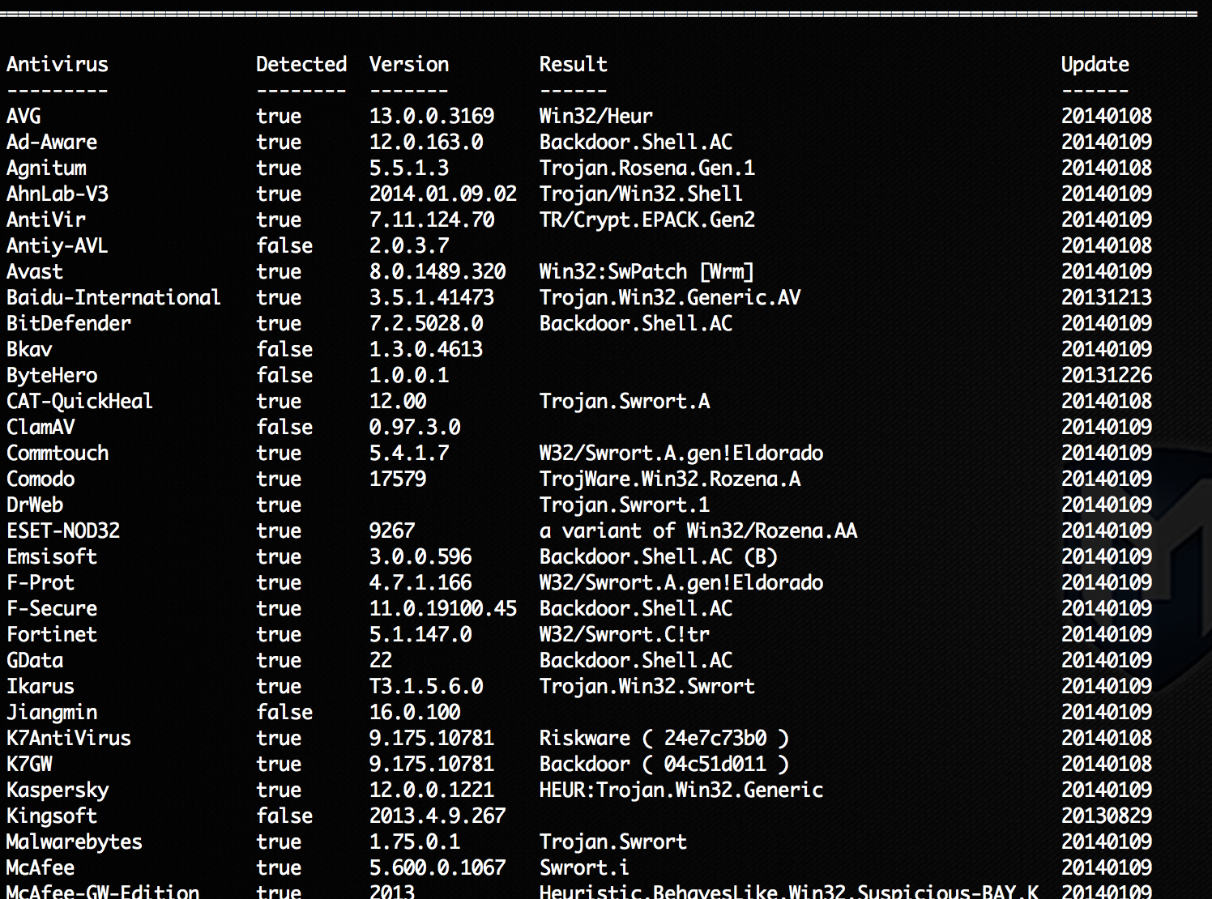Click the Antivirus column header
This screenshot has height=899, width=1212.
(57, 64)
